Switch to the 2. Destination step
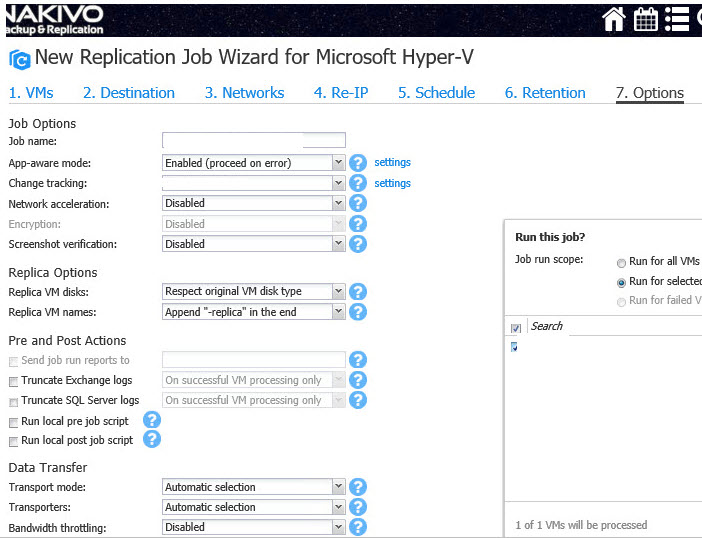Image resolution: width=702 pixels, height=538 pixels. point(128,93)
